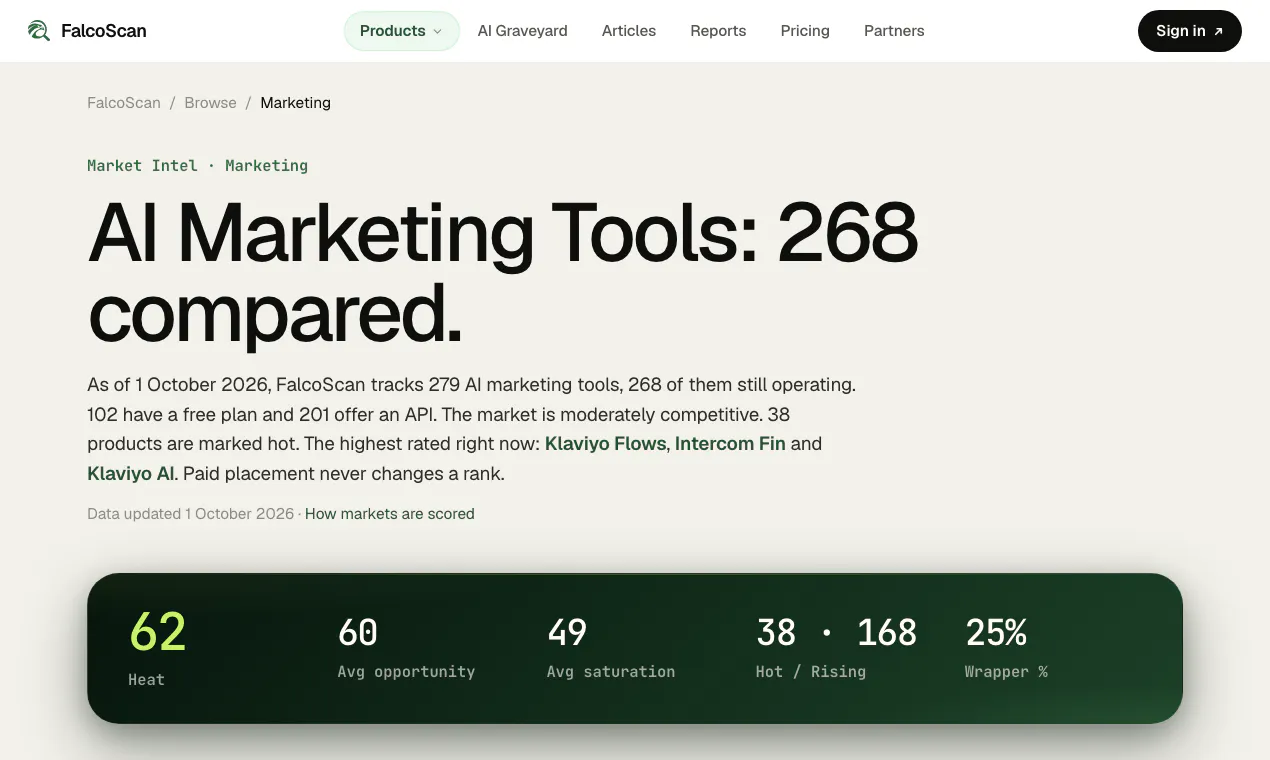The width and height of the screenshot is (1270, 760).
Task: Click the Data updated 1 October 2026 text
Action: pyautogui.click(x=190, y=514)
